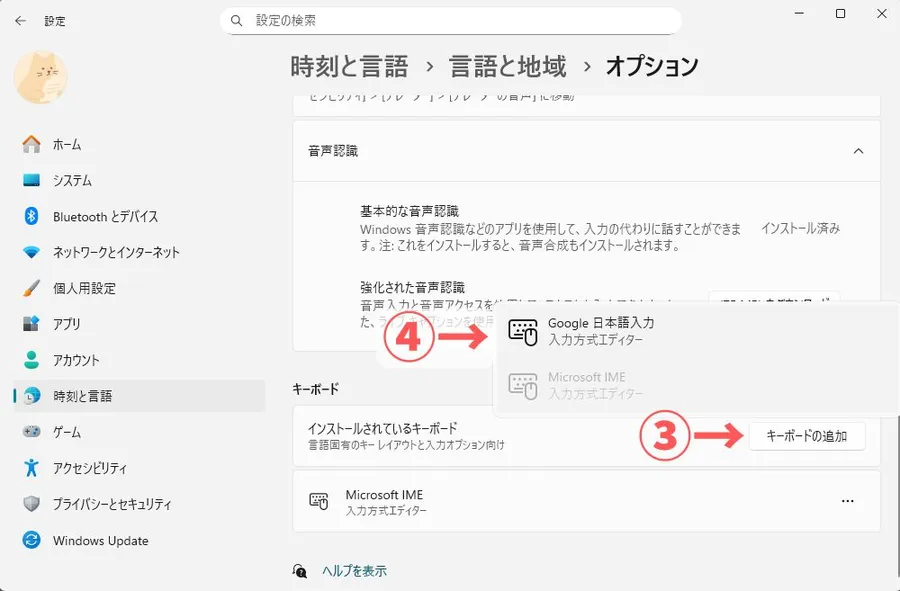Select the Accounts person icon
This screenshot has height=591, width=900.
click(x=31, y=361)
